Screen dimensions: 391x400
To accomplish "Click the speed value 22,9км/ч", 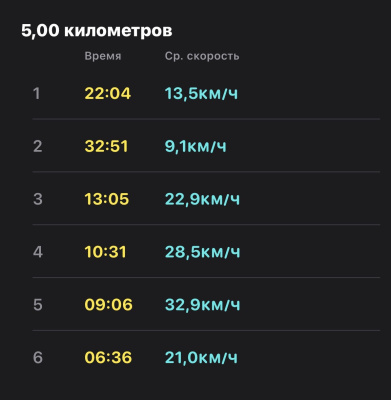I will click(x=202, y=199).
